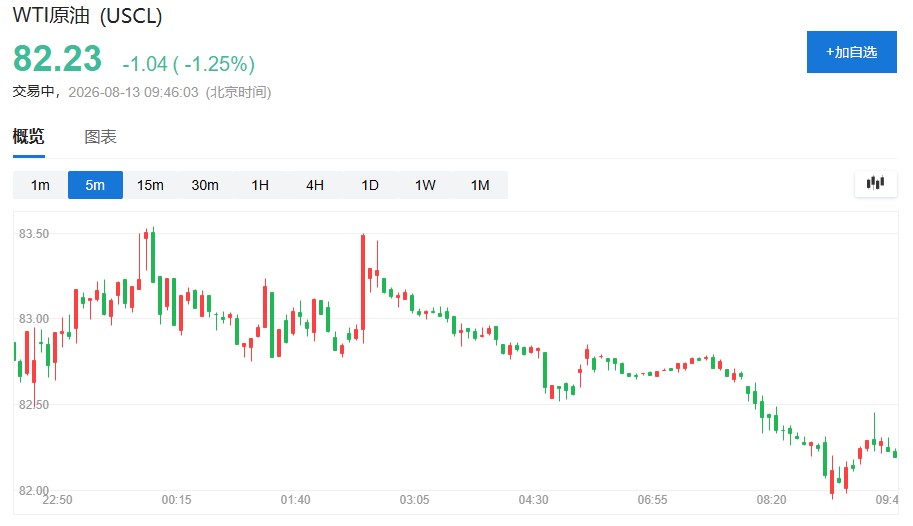Choose the 1H timeframe
This screenshot has width=913, height=526.
point(260,185)
